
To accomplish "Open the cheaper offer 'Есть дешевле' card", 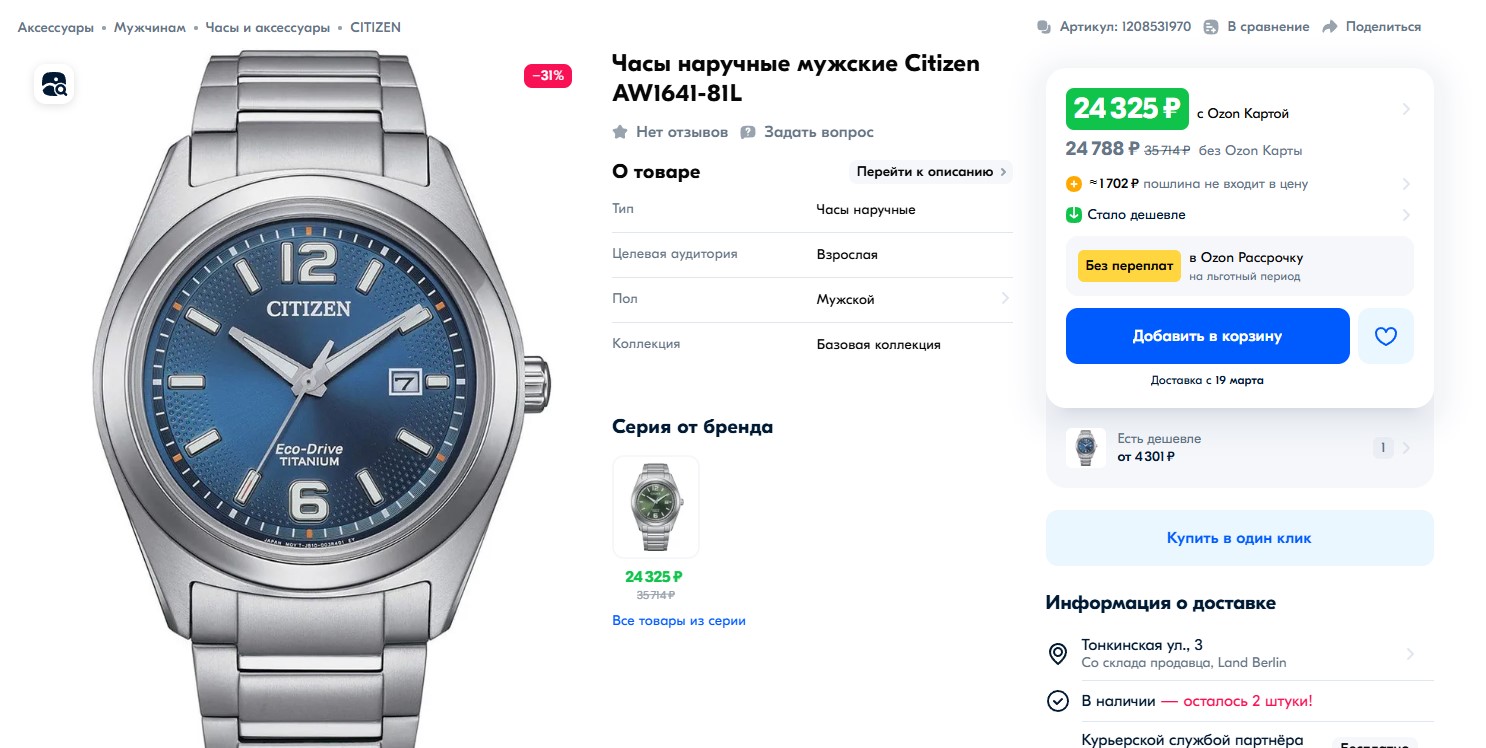I will [1239, 448].
